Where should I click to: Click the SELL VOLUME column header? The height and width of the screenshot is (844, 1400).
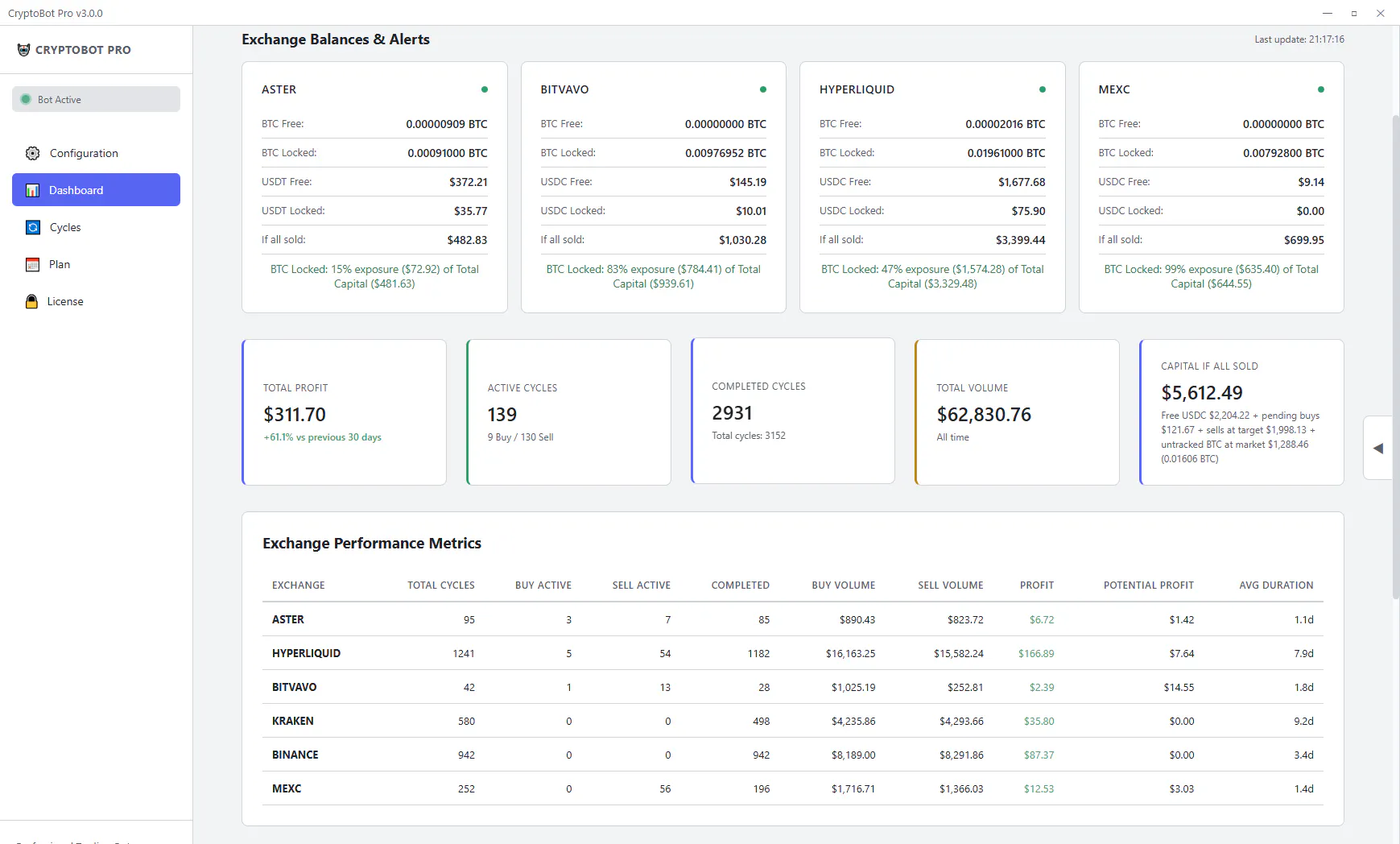pos(951,585)
